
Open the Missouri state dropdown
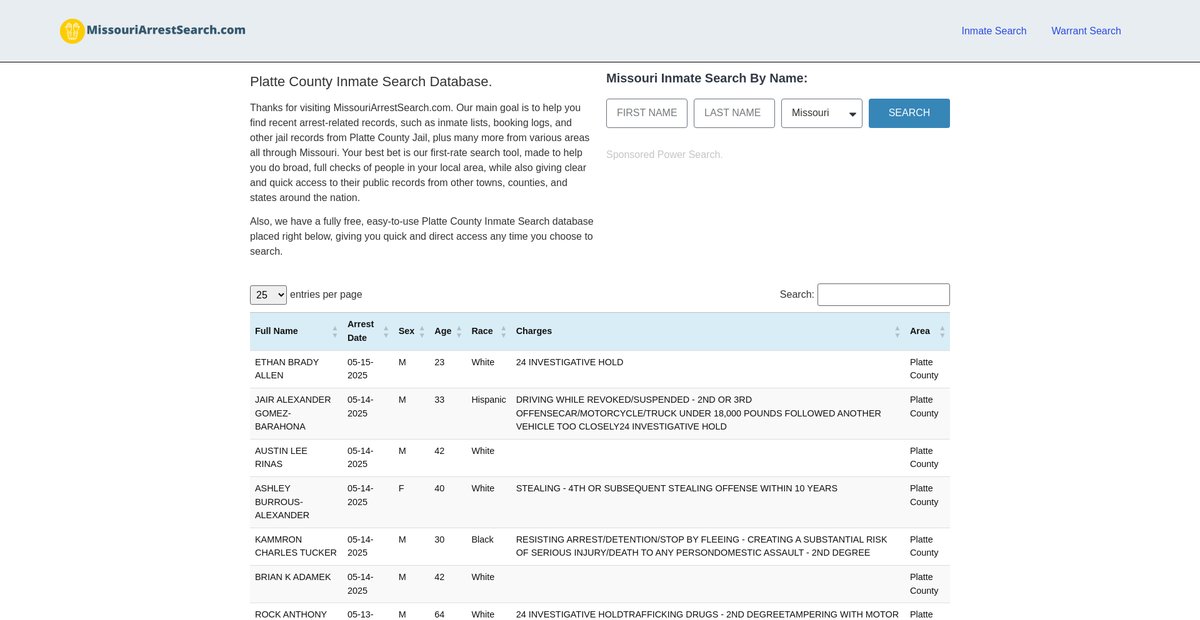pyautogui.click(x=821, y=113)
